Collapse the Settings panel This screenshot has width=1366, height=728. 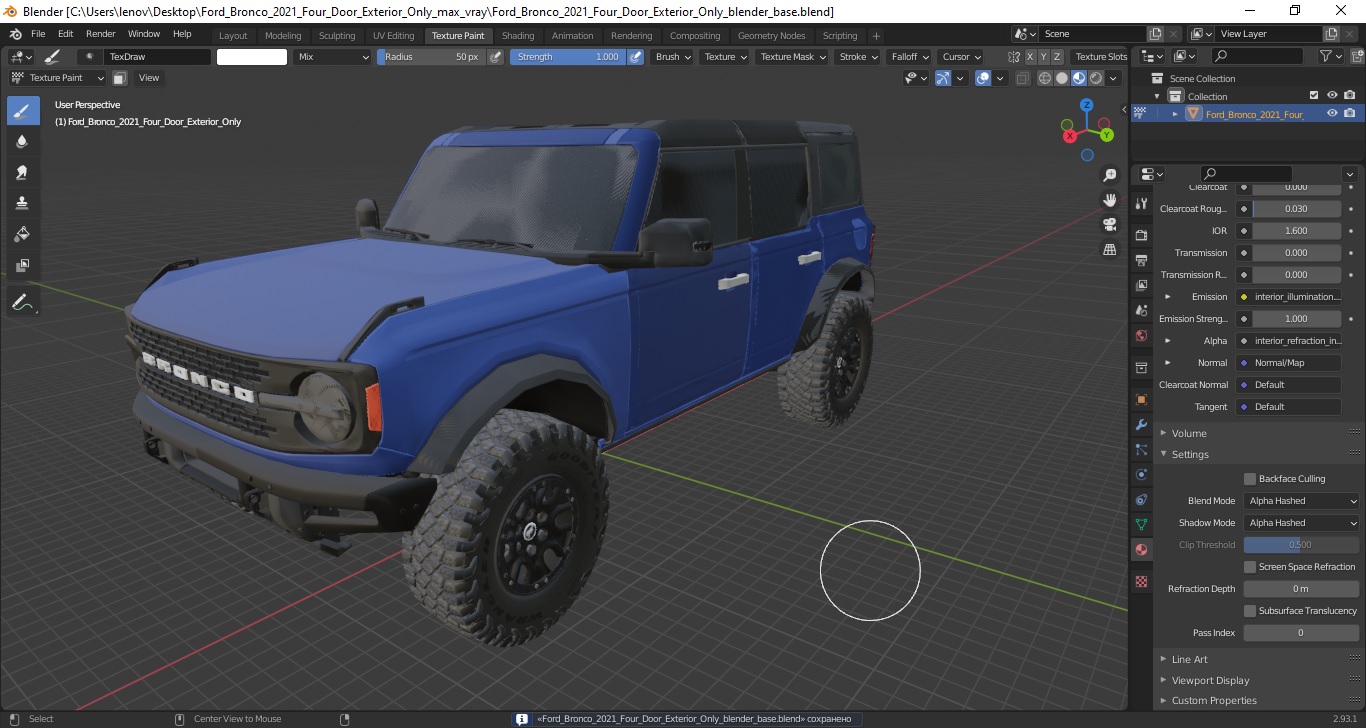click(1190, 454)
